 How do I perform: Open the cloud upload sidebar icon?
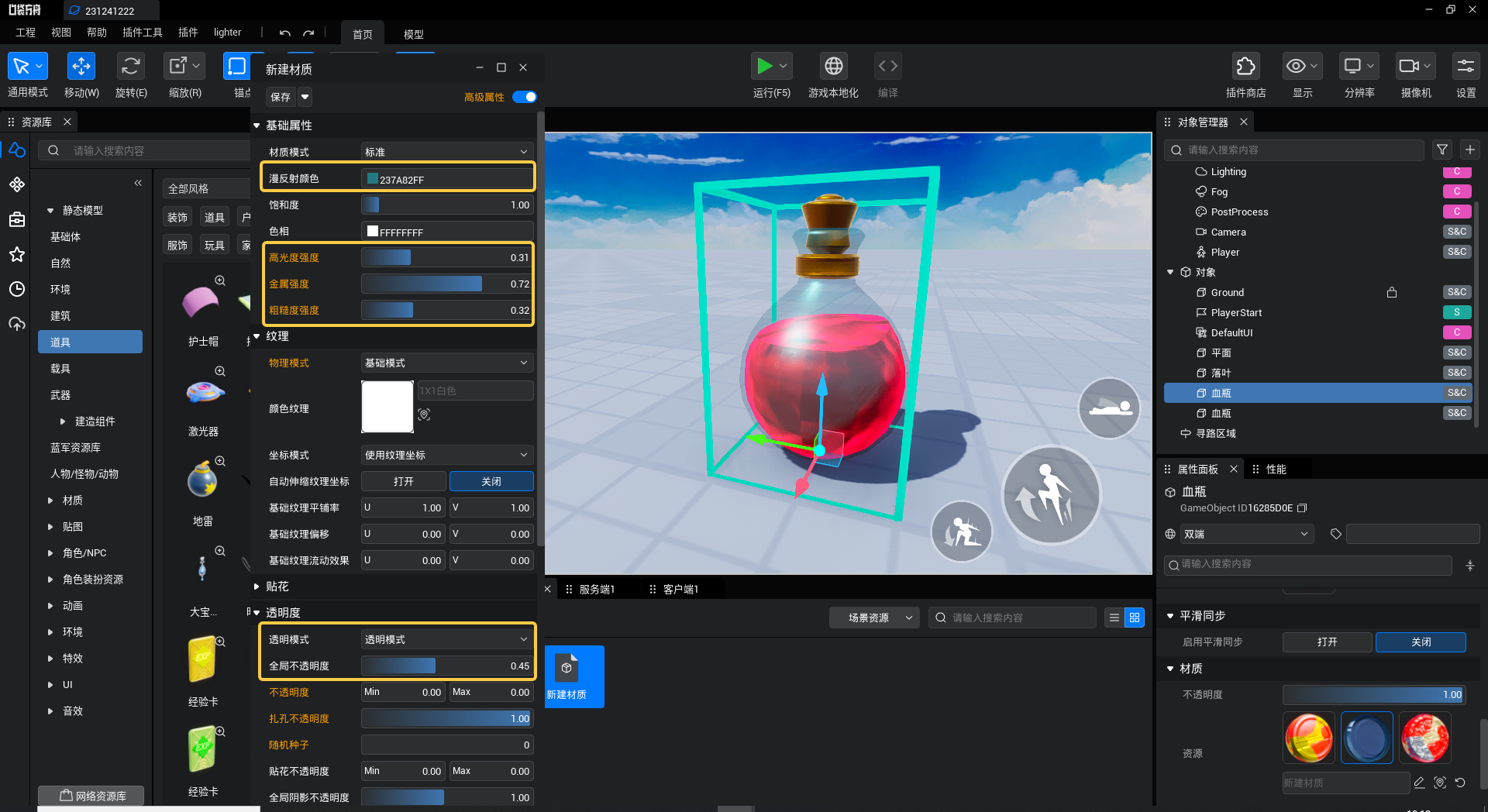17,324
